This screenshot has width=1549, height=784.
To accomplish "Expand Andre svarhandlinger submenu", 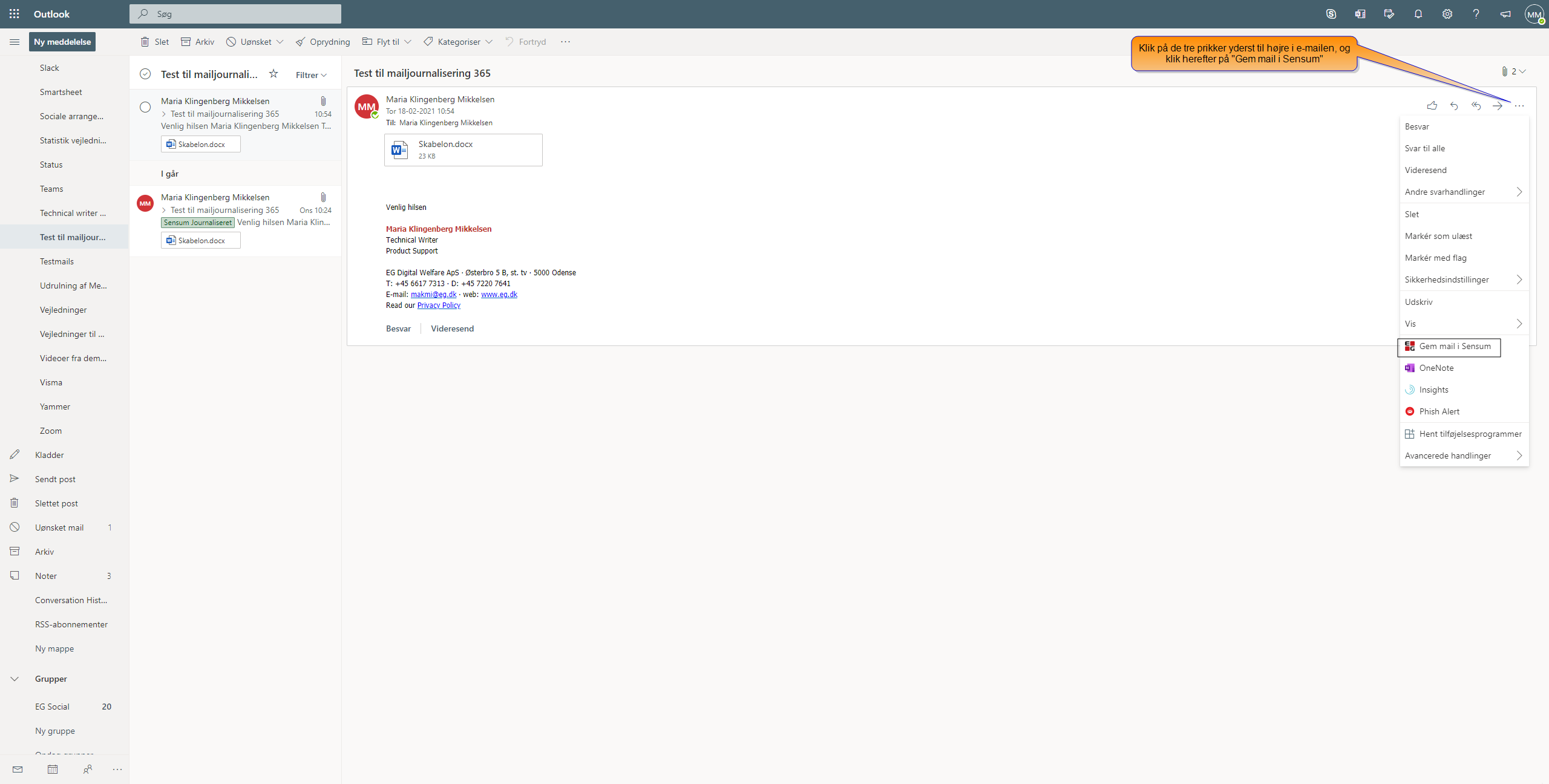I will [1464, 192].
